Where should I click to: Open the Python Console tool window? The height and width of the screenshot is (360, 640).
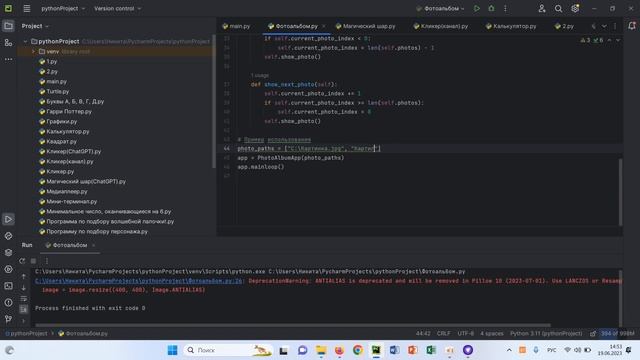8,236
